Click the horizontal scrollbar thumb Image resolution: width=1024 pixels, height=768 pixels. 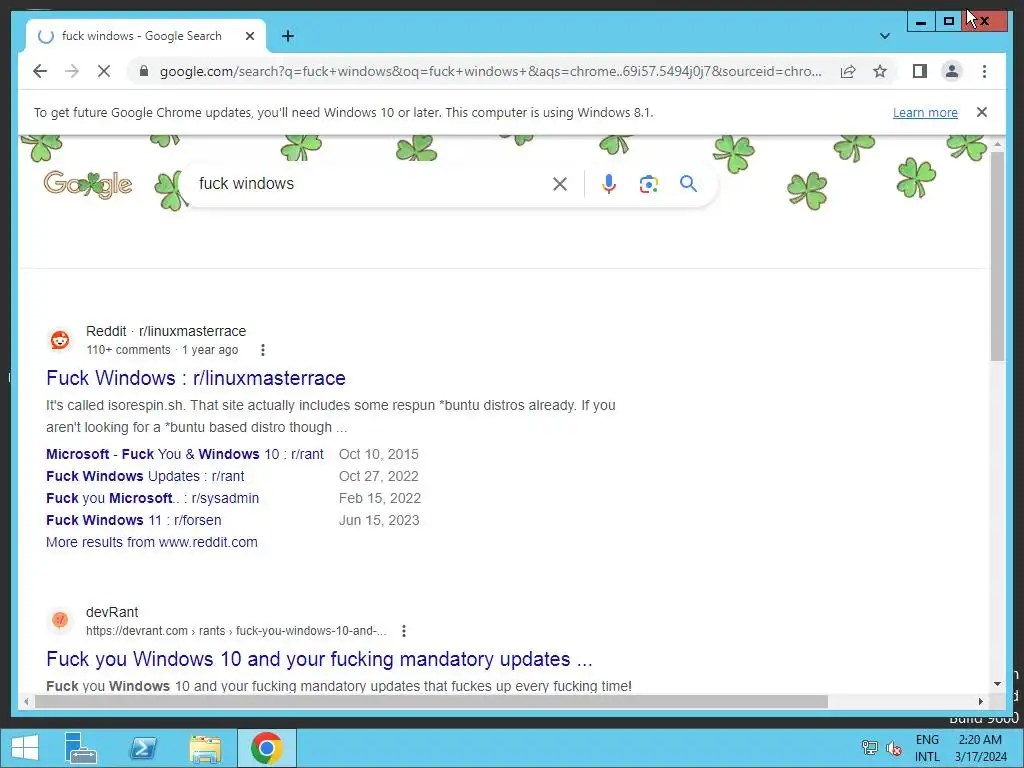(x=431, y=701)
